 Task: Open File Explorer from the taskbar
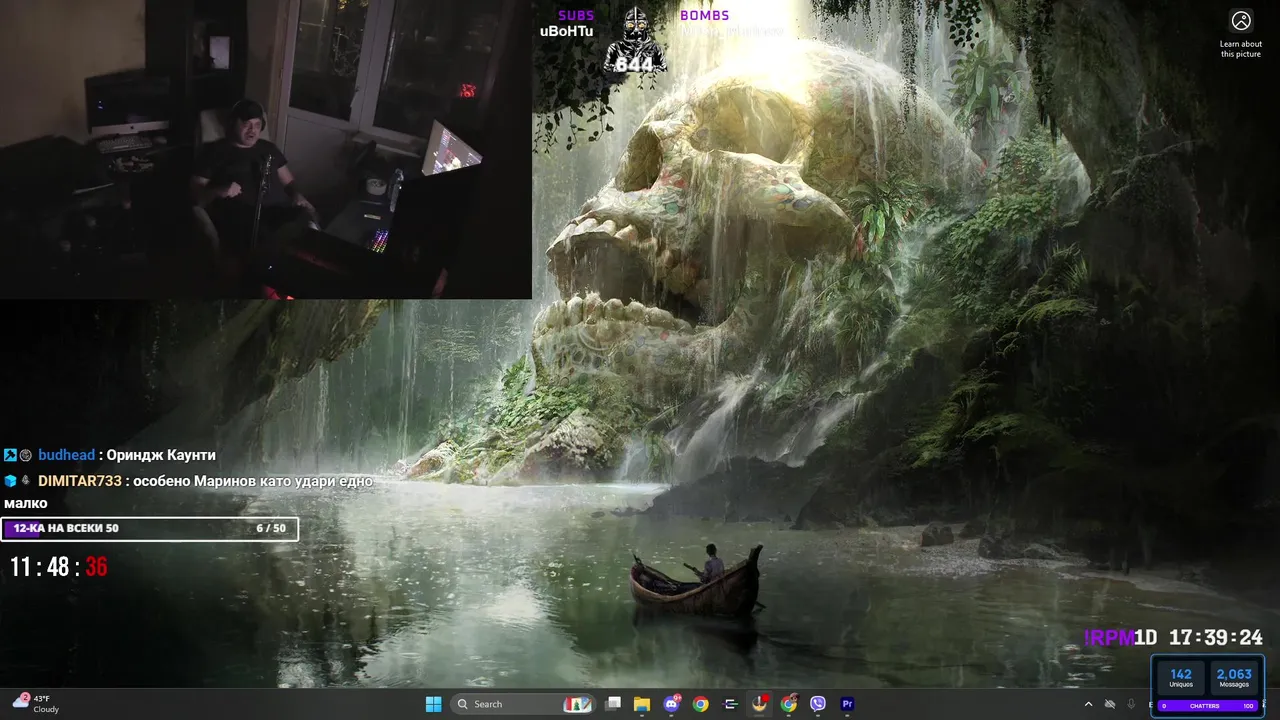point(642,704)
